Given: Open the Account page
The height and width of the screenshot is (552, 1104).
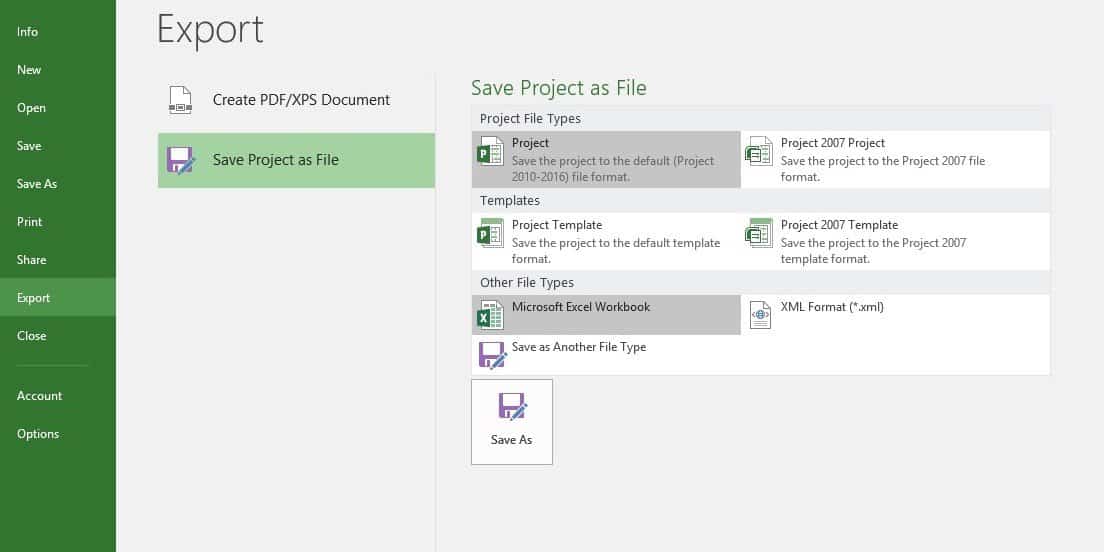Looking at the screenshot, I should pyautogui.click(x=40, y=396).
